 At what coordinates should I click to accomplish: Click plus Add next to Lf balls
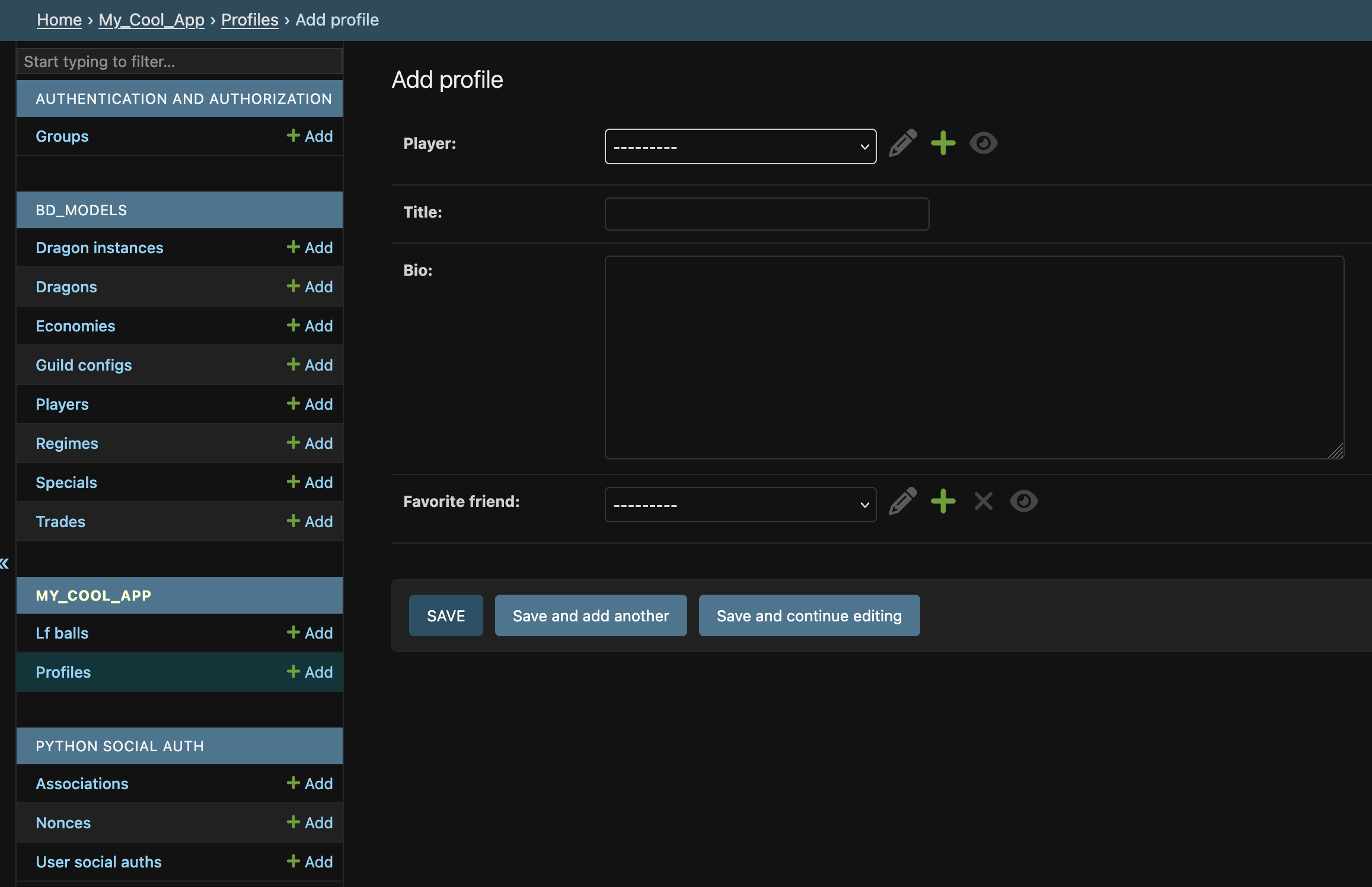(x=310, y=633)
